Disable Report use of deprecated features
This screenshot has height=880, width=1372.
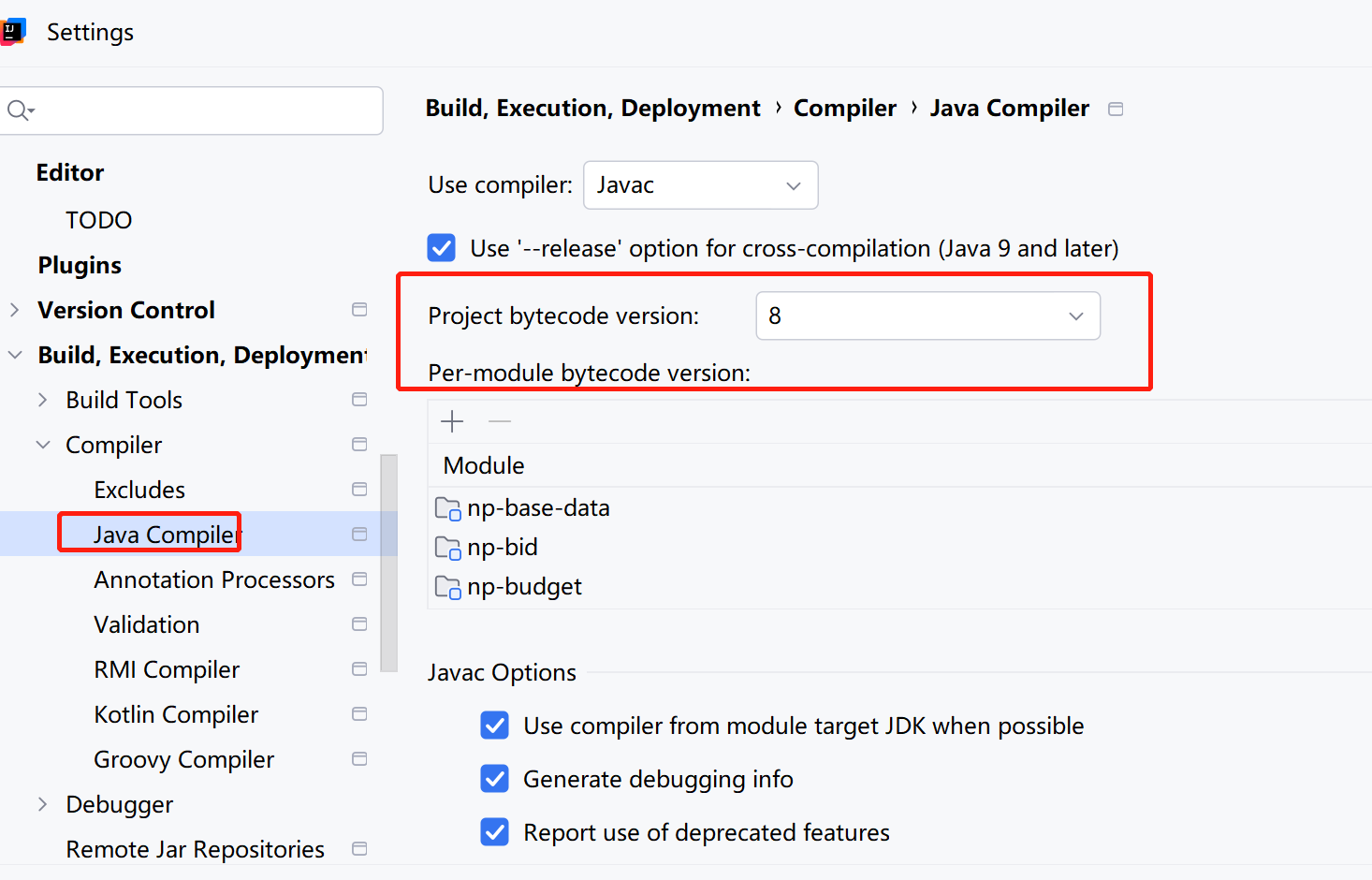(x=494, y=832)
